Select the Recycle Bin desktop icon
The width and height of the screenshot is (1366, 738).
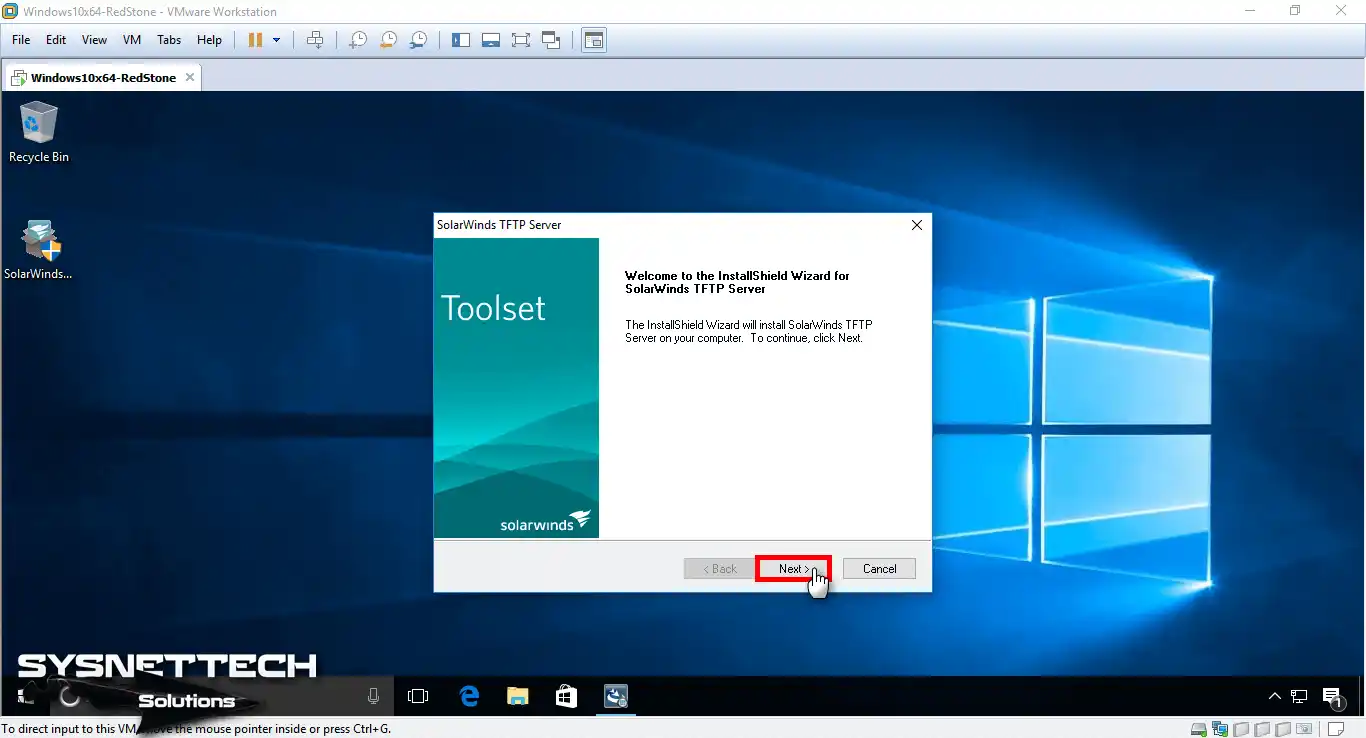(39, 132)
